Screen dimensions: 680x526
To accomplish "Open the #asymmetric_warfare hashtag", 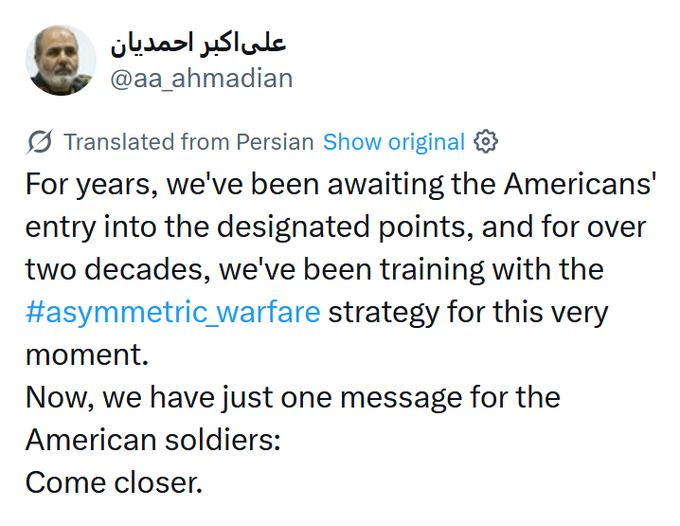I will (173, 311).
